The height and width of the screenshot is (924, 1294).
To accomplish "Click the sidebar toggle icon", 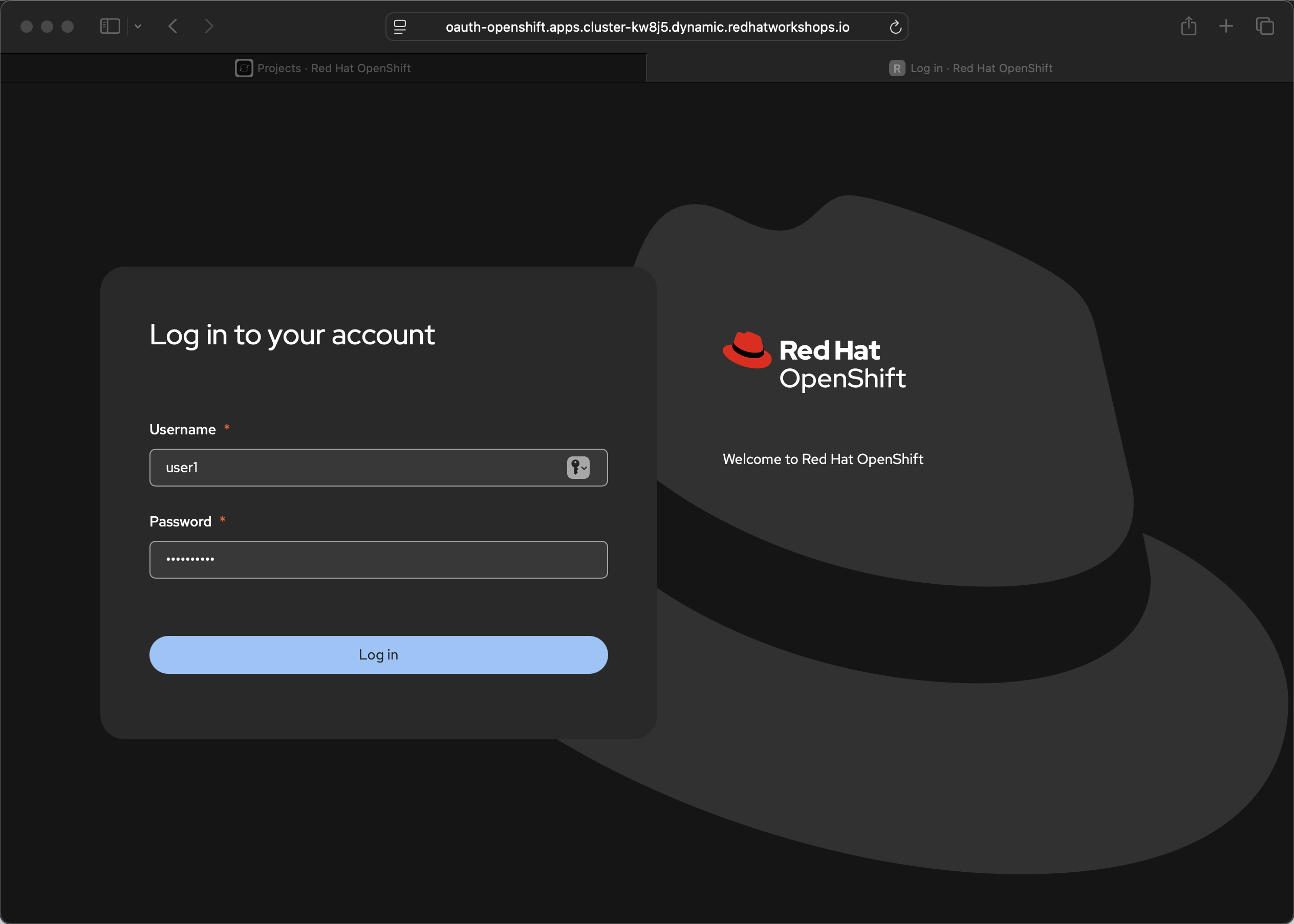I will pyautogui.click(x=110, y=26).
